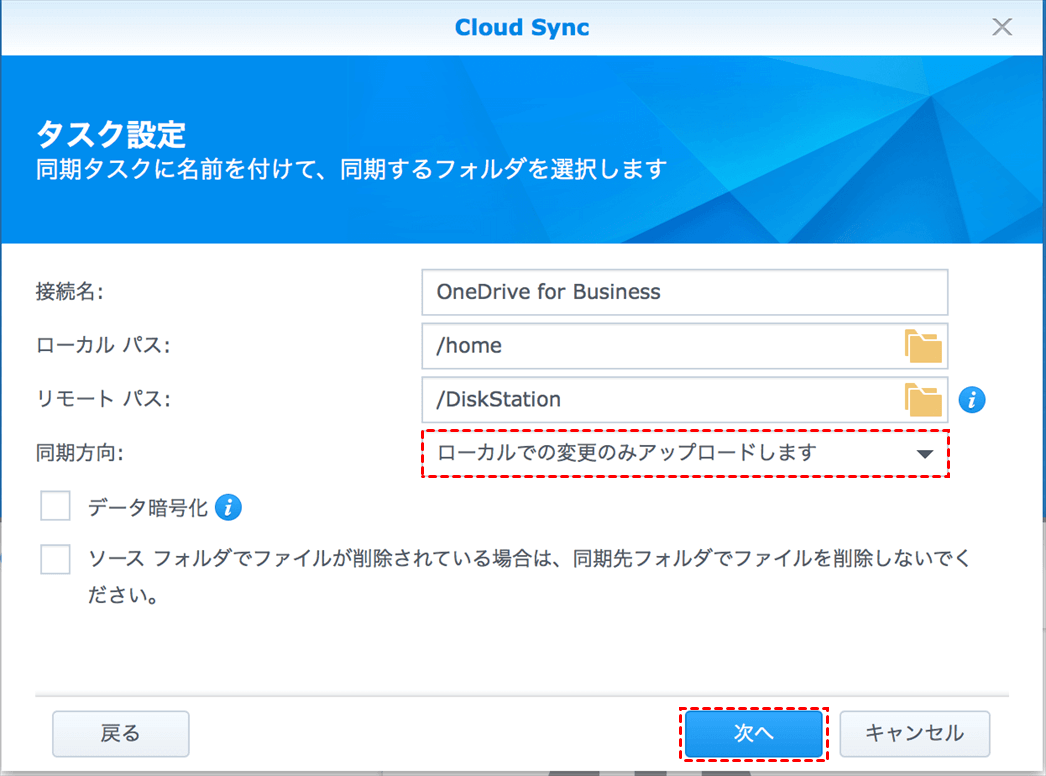The width and height of the screenshot is (1046, 776).
Task: Click the 次へ button
Action: coord(754,733)
